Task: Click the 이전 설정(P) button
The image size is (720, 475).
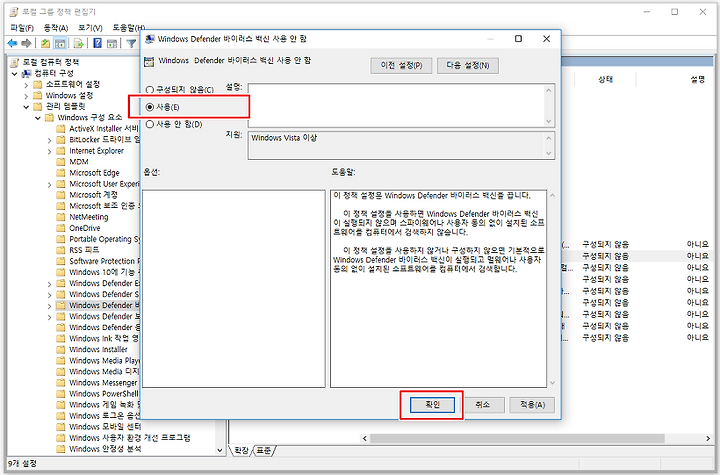Action: [x=401, y=65]
